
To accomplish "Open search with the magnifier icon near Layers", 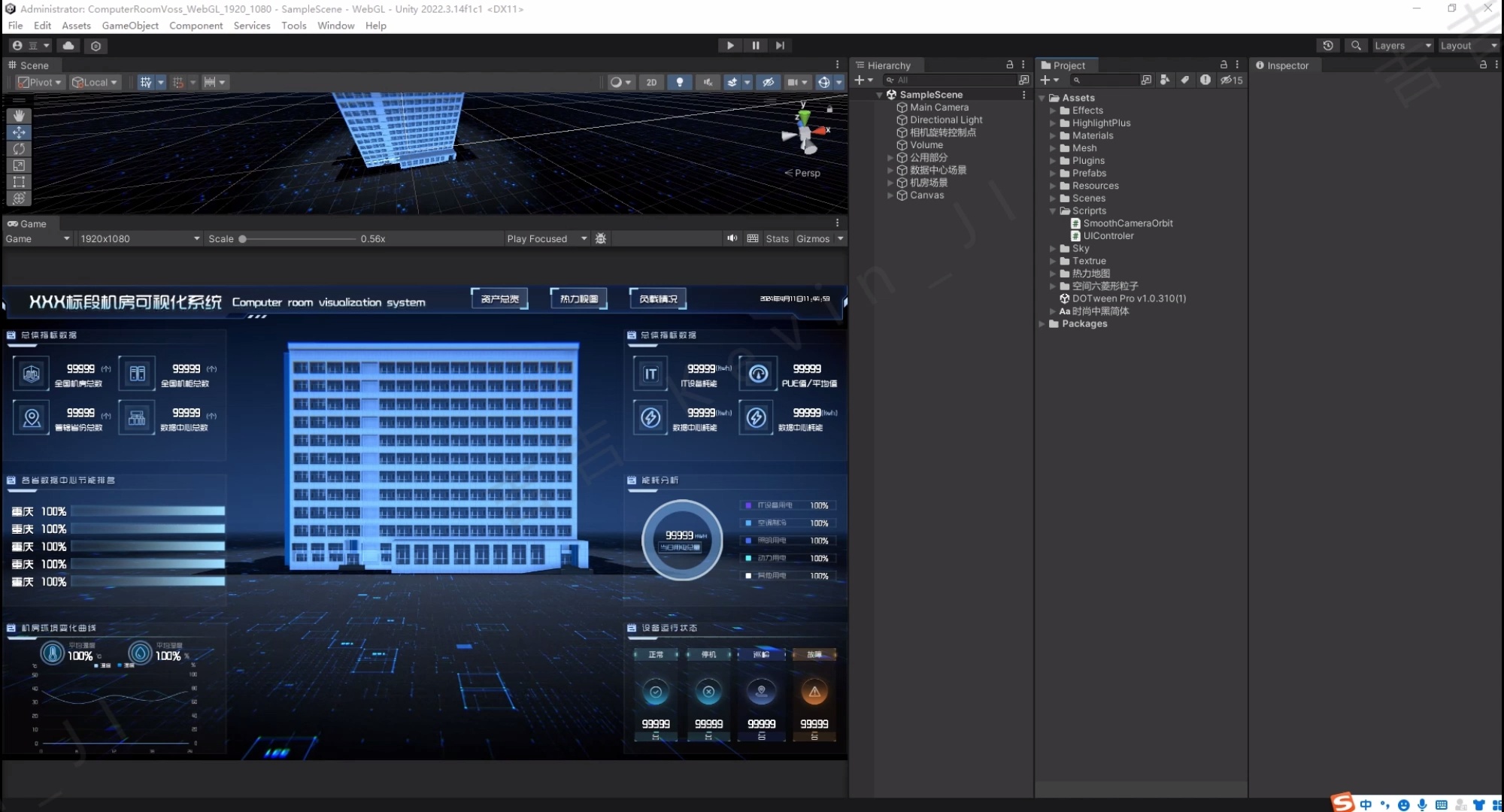I will [1356, 46].
